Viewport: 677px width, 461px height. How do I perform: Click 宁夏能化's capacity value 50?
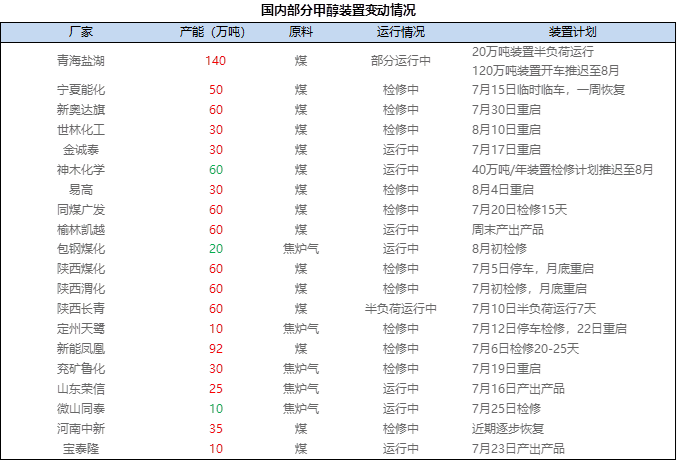(216, 90)
